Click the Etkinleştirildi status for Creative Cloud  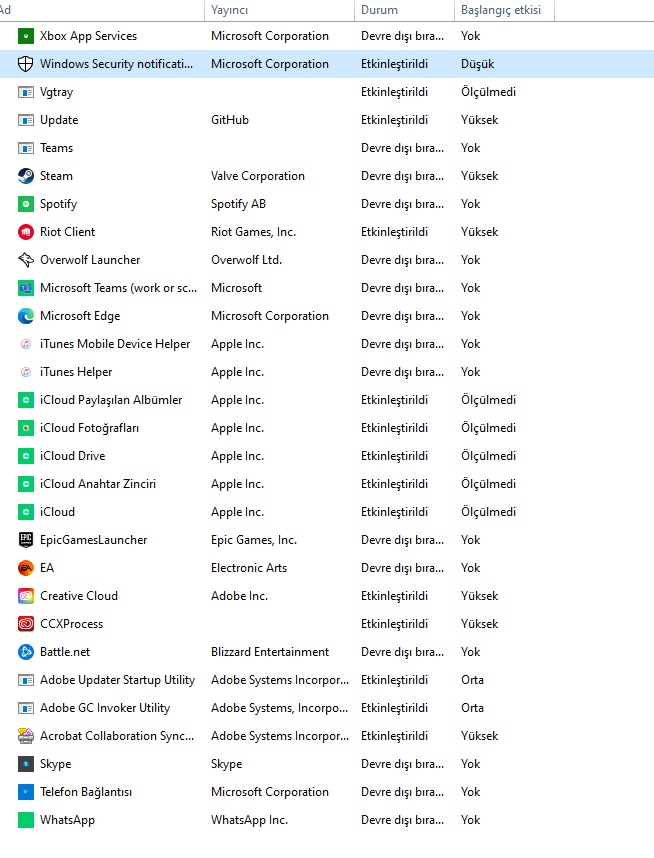[394, 596]
